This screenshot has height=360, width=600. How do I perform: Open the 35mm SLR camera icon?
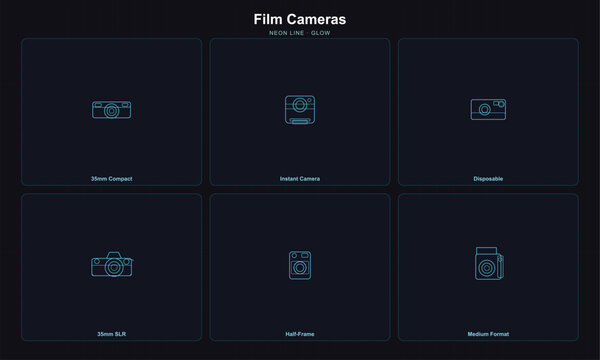pyautogui.click(x=112, y=264)
